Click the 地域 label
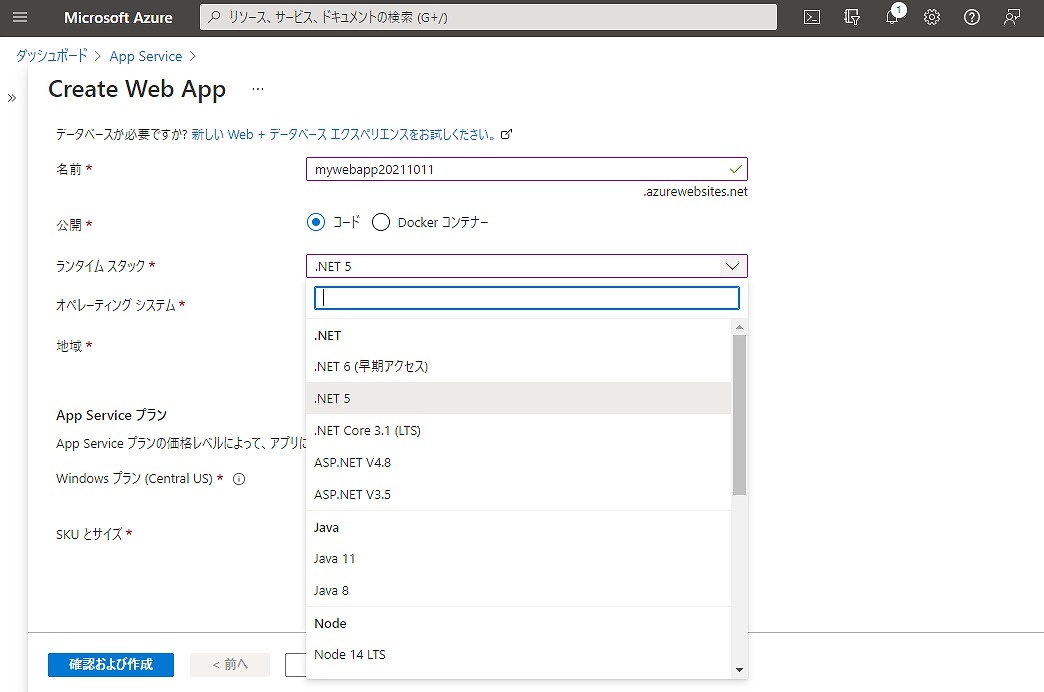 pos(69,346)
